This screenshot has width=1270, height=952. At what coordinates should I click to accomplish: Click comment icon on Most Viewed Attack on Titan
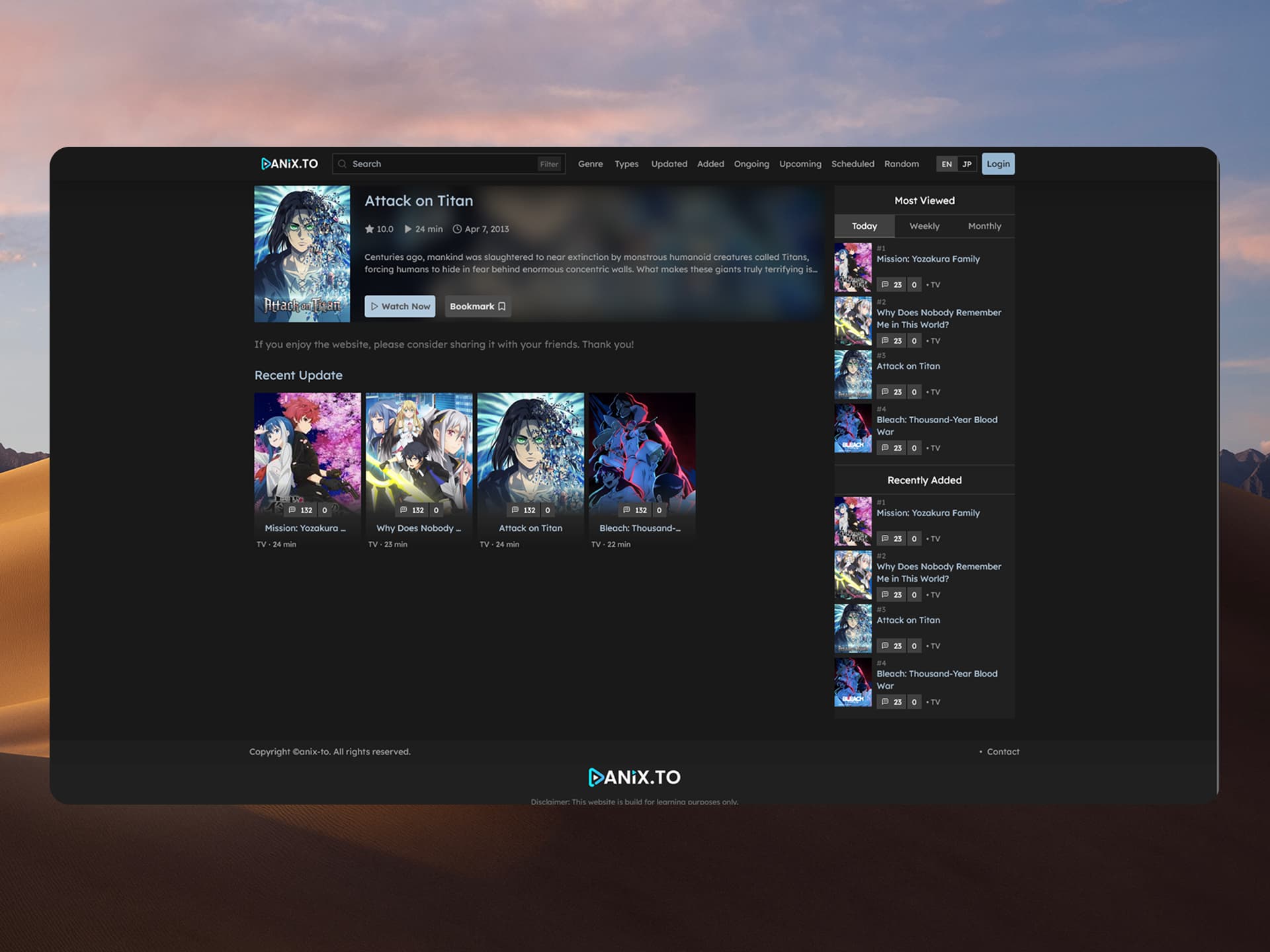point(885,391)
